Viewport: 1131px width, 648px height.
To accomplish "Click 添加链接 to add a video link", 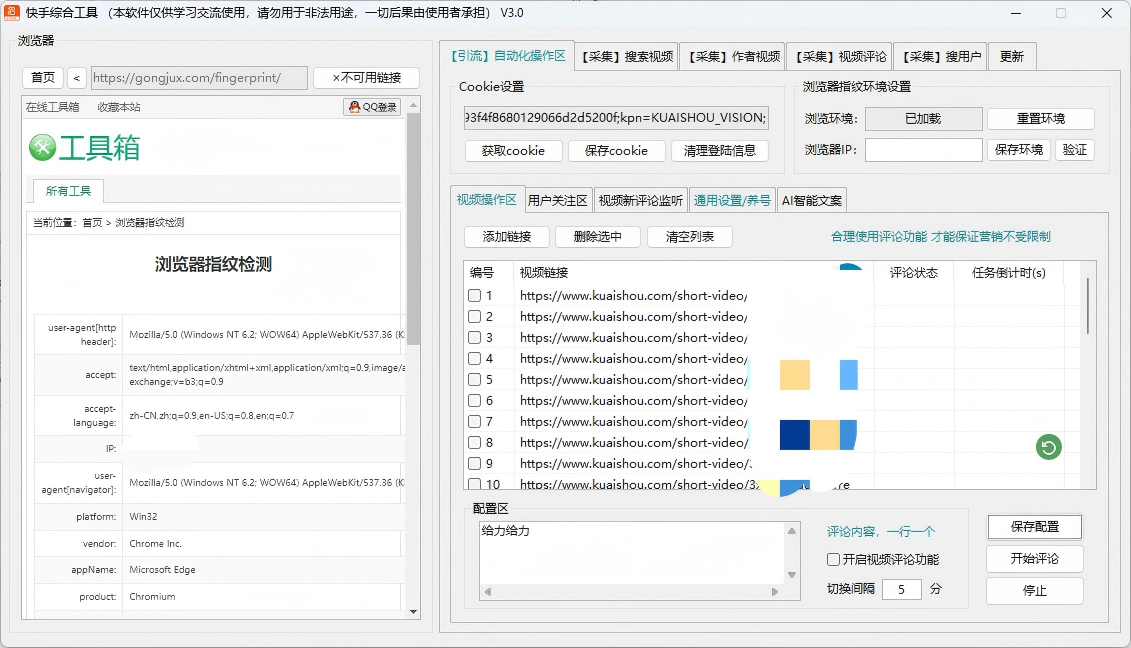I will (x=506, y=237).
